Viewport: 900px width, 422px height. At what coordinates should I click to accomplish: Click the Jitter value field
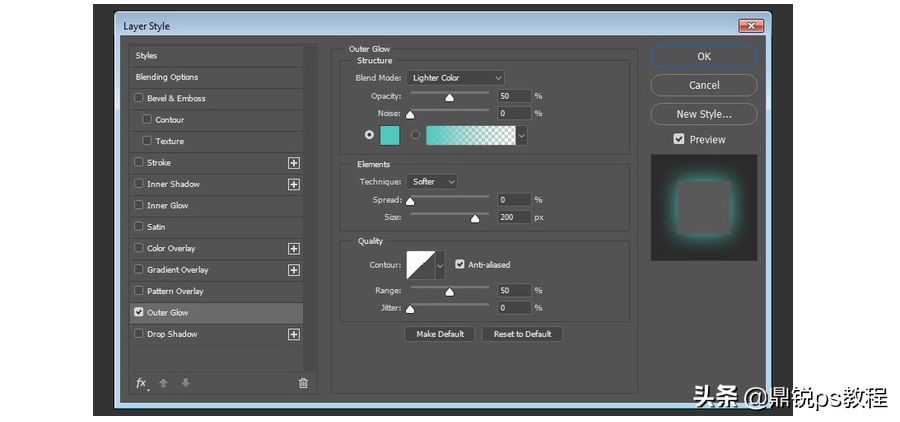tap(514, 308)
